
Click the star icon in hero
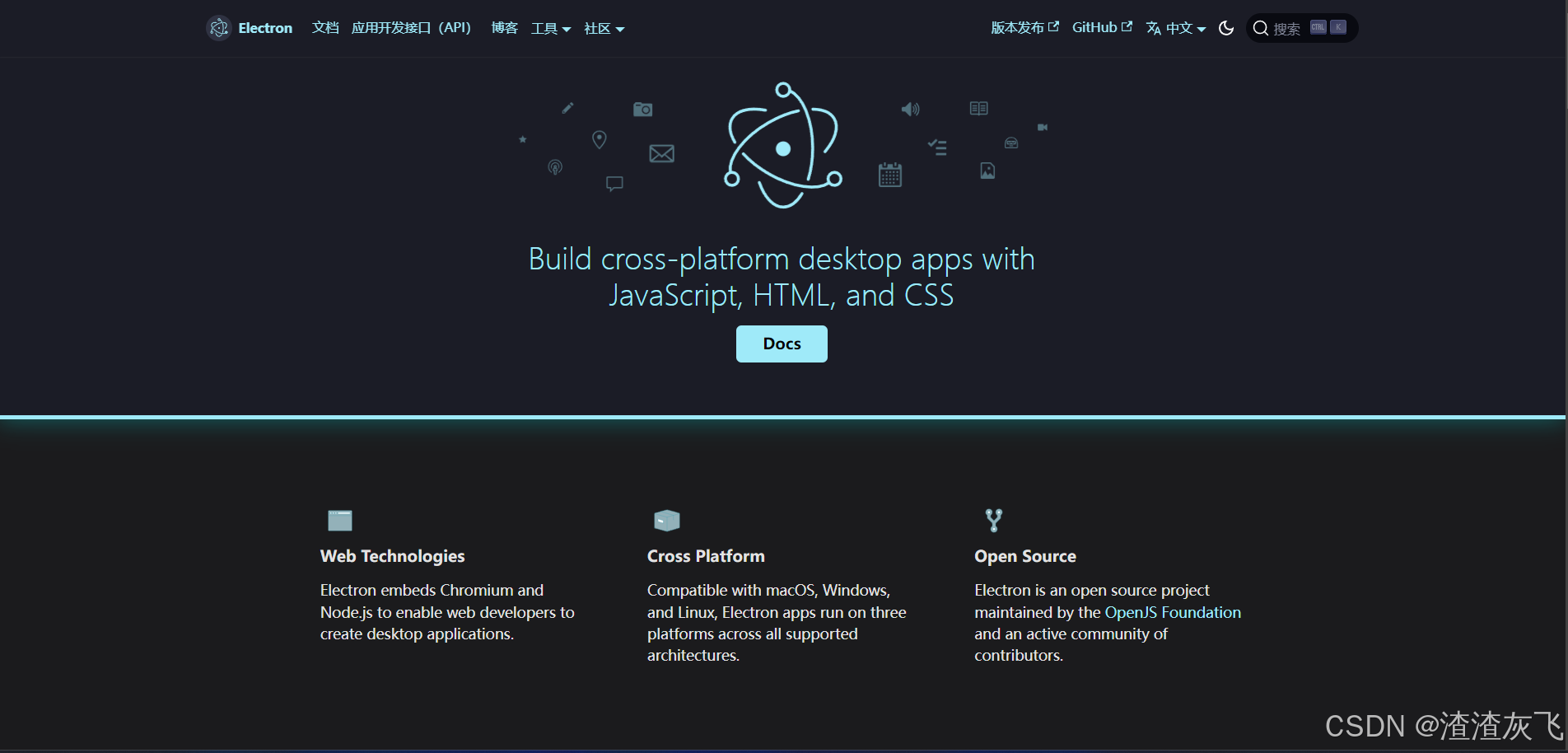click(522, 139)
